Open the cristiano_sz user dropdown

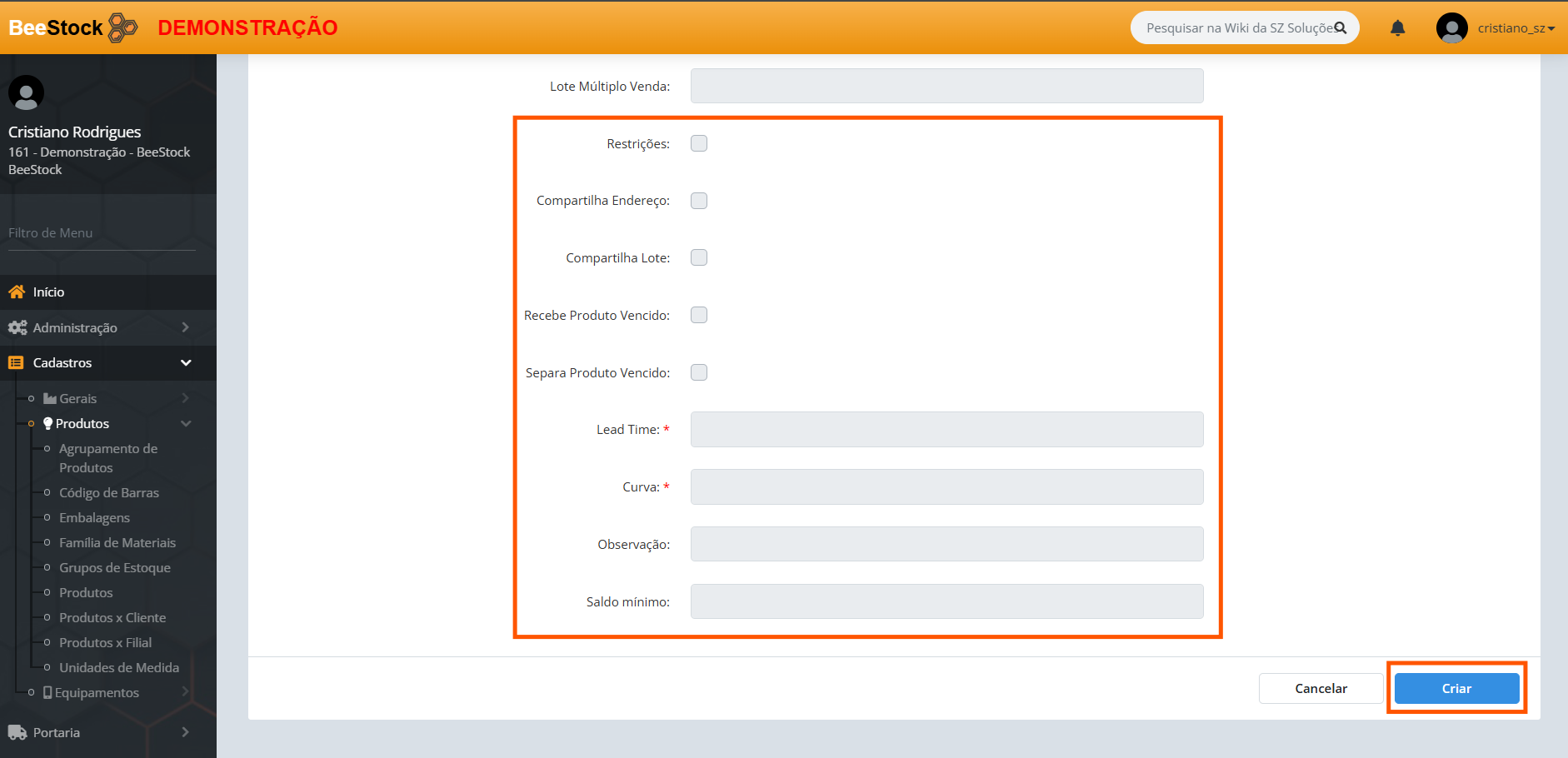click(x=1516, y=28)
